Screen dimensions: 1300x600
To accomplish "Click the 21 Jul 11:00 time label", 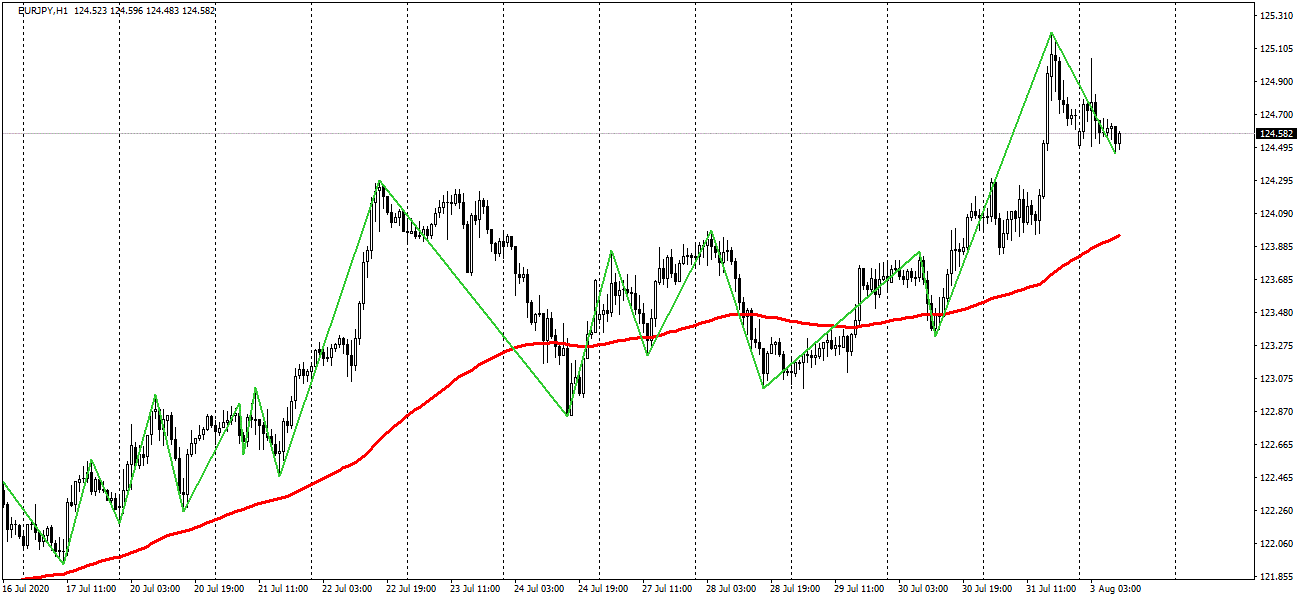I will point(283,589).
